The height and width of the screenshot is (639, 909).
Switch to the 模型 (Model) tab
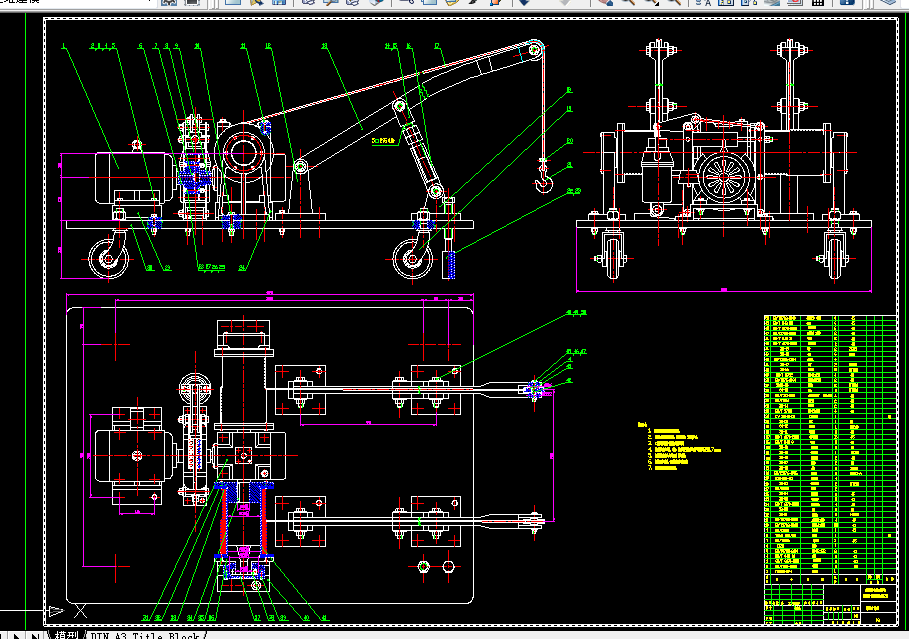tap(66, 635)
